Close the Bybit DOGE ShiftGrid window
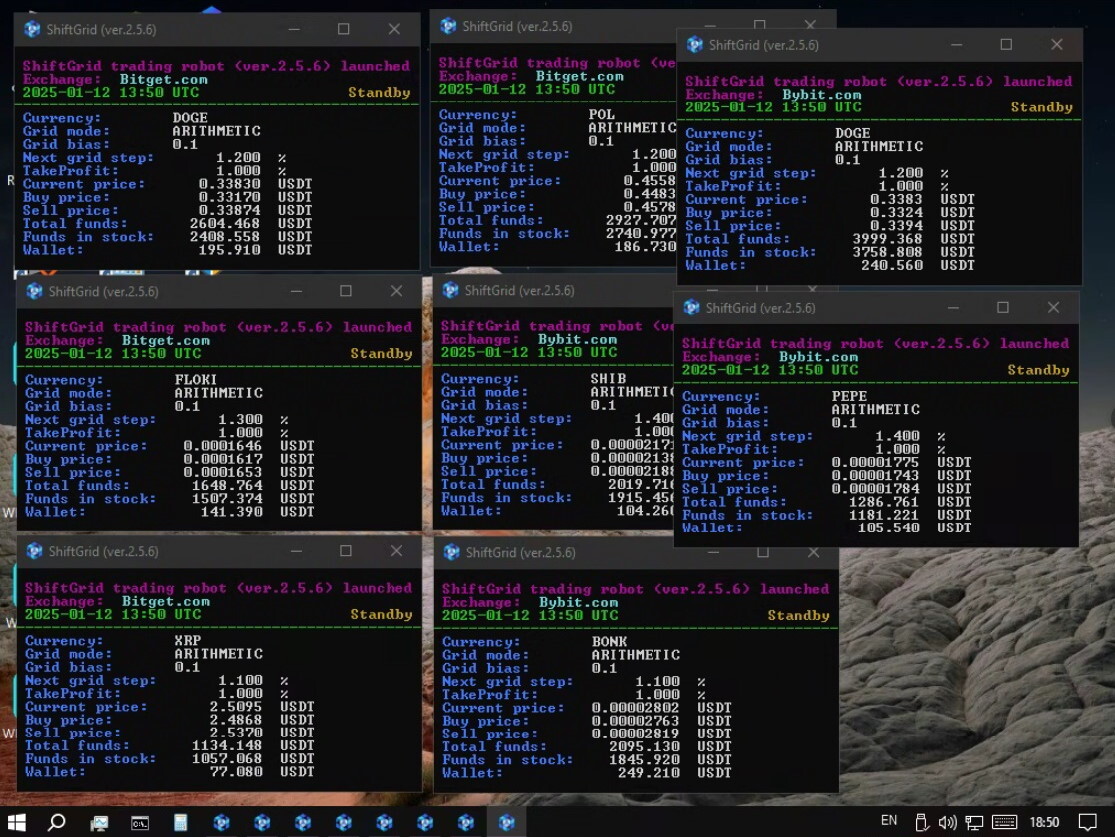 [x=1057, y=45]
